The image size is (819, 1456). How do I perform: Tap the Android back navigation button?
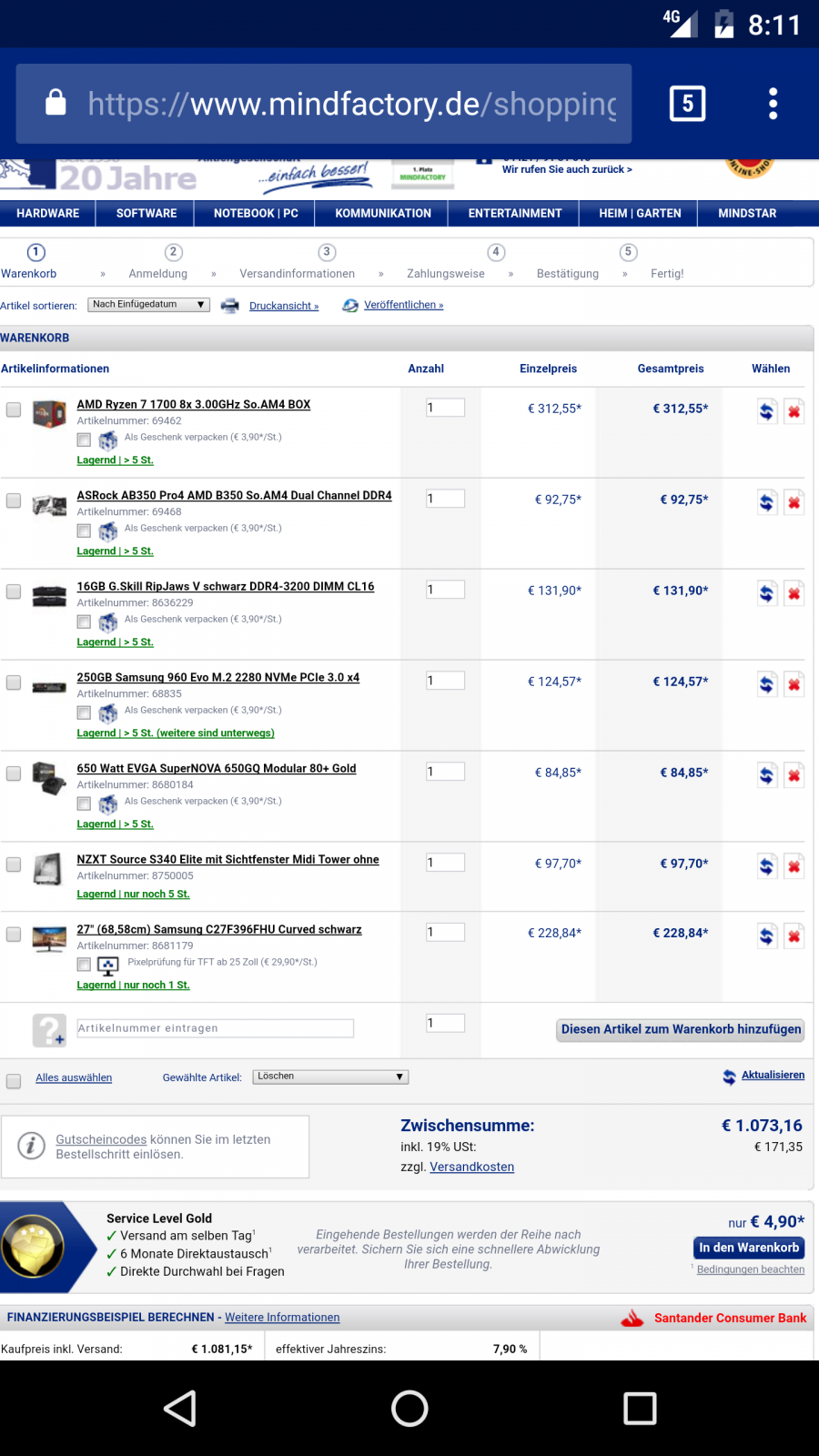pyautogui.click(x=180, y=1409)
